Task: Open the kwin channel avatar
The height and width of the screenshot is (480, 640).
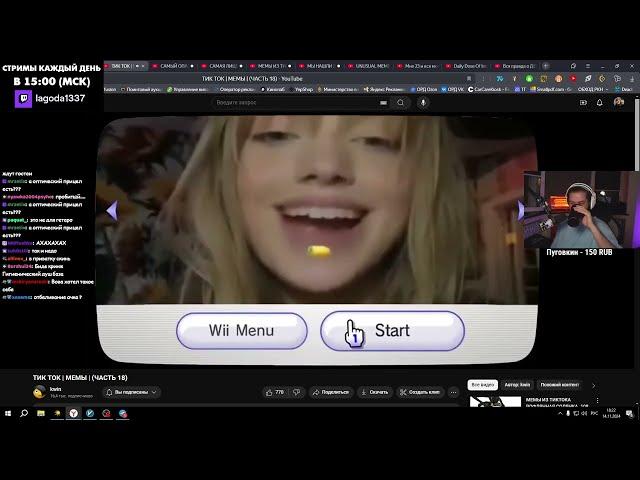Action: pyautogui.click(x=39, y=392)
